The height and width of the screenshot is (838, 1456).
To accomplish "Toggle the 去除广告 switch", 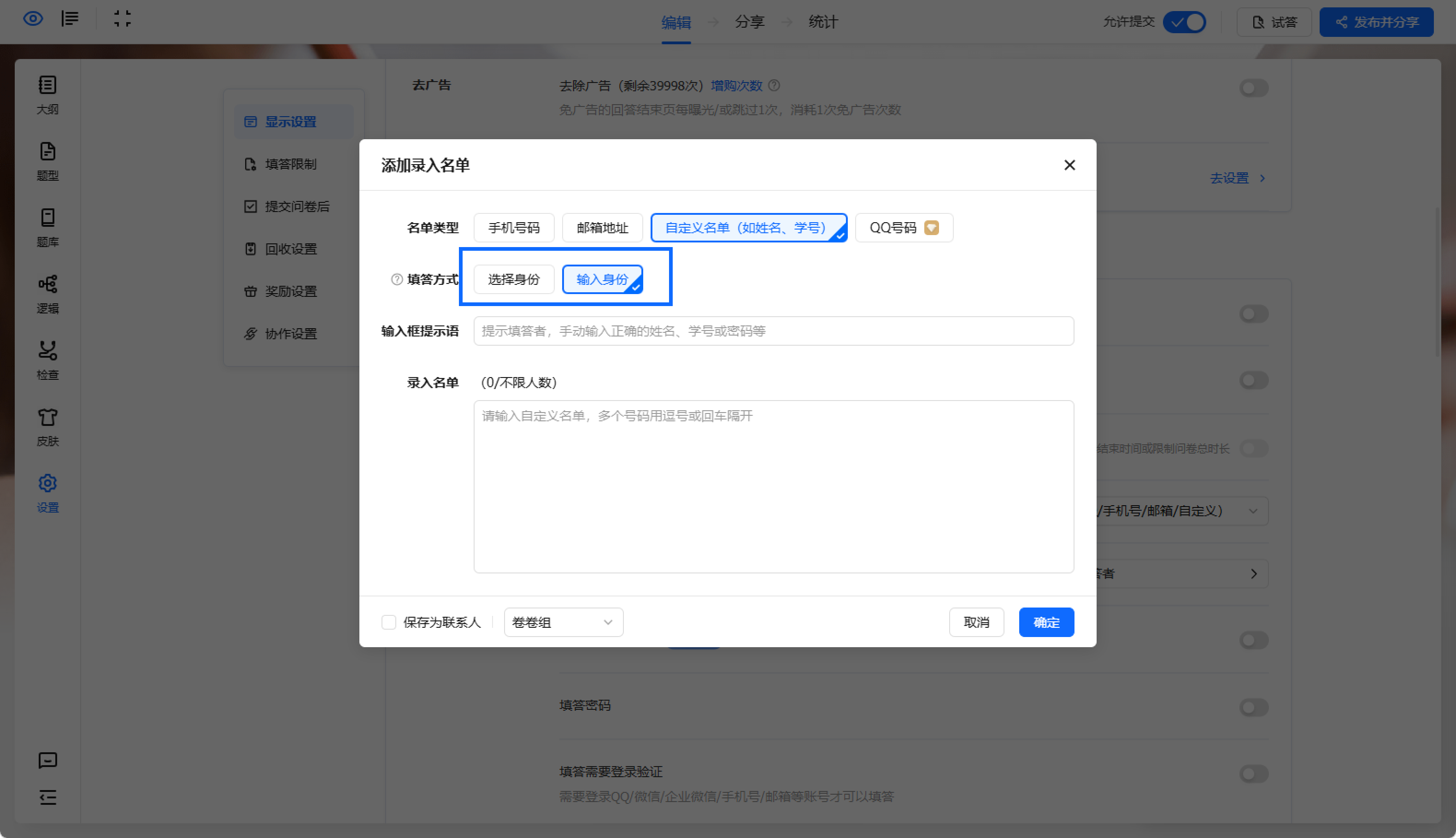I will click(1254, 88).
